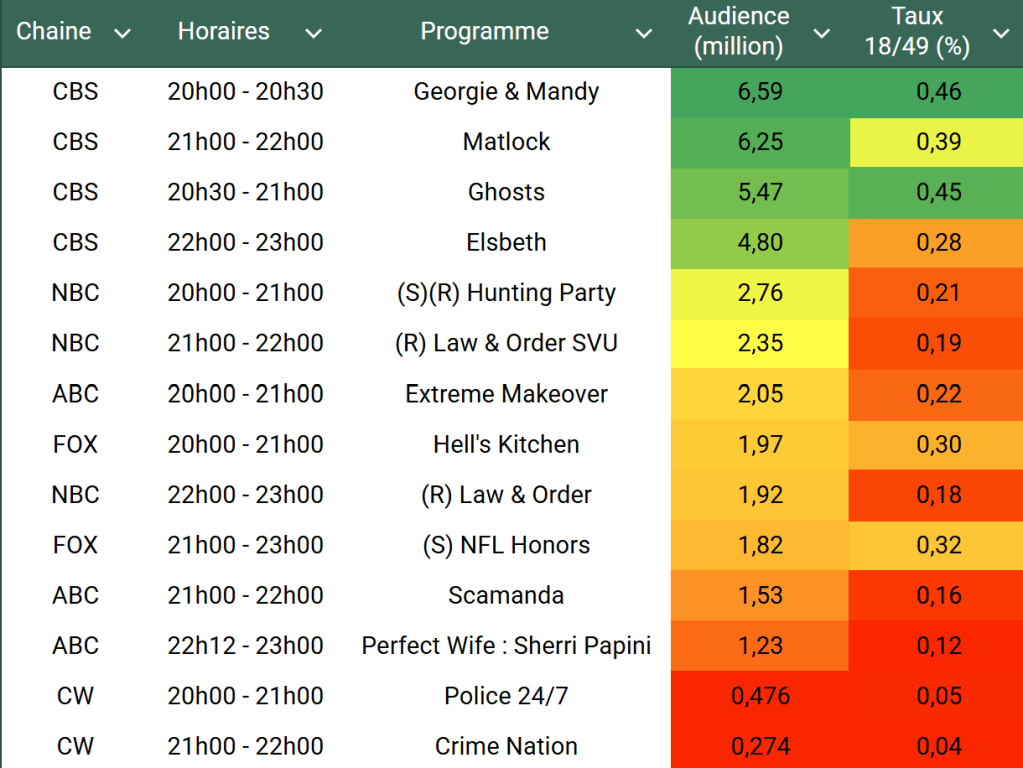The width and height of the screenshot is (1023, 768).
Task: Select the Hell's Kitchen audience value 1,97
Action: (760, 444)
